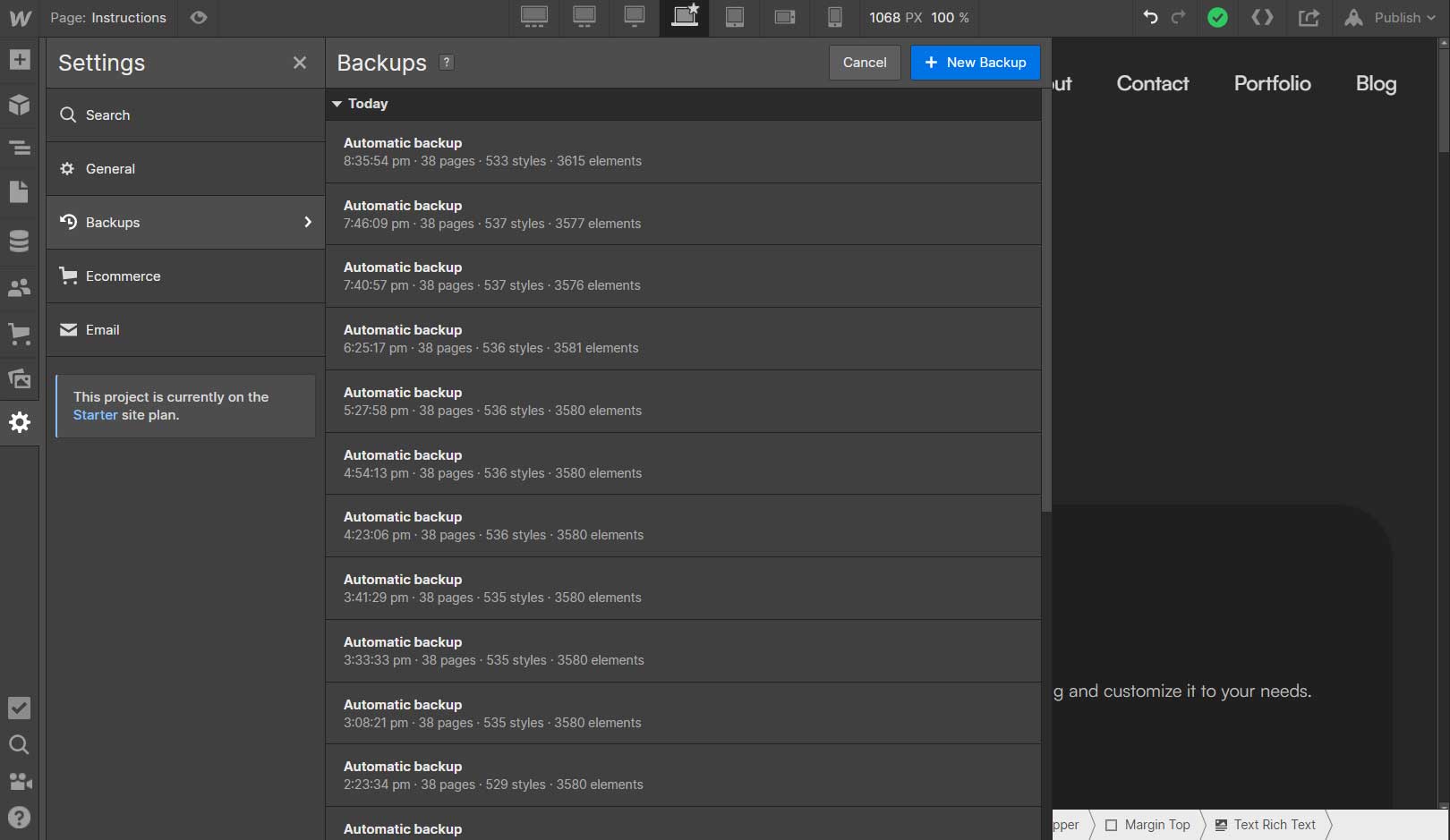
Task: Select mobile landscape breakpoint
Action: [785, 17]
